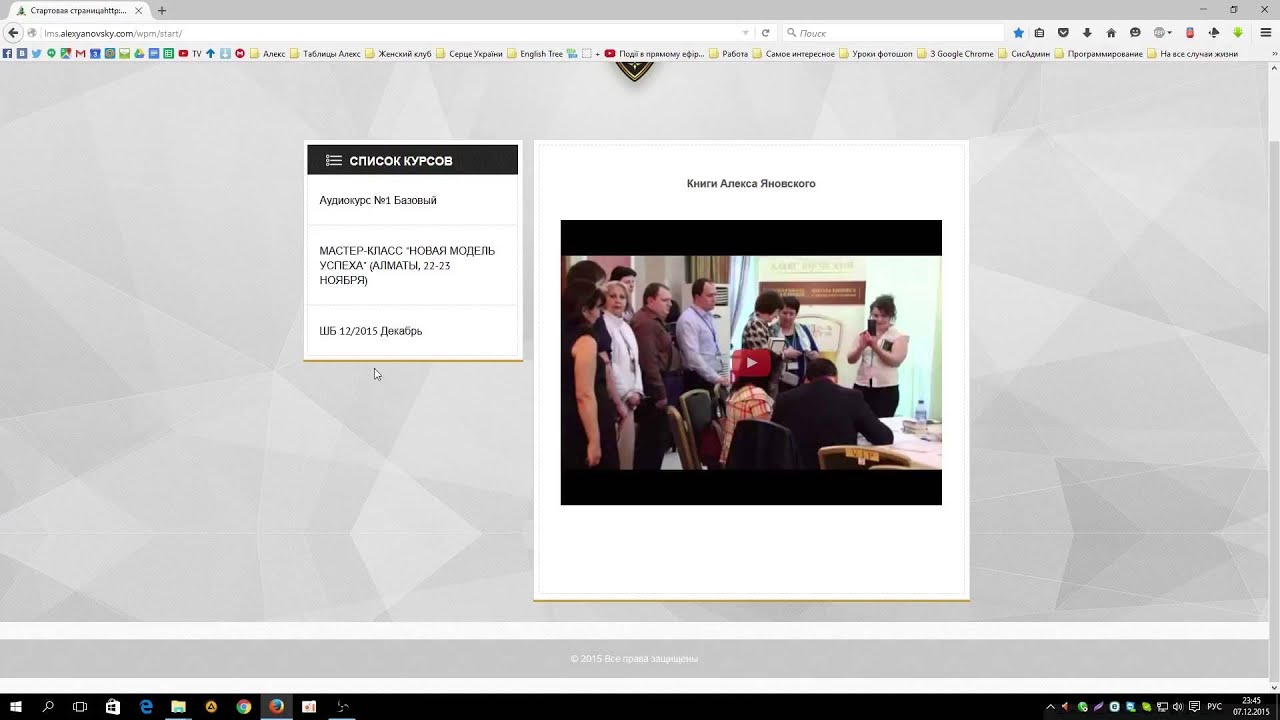Open the Самое интересное bookmarks folder

pos(793,54)
